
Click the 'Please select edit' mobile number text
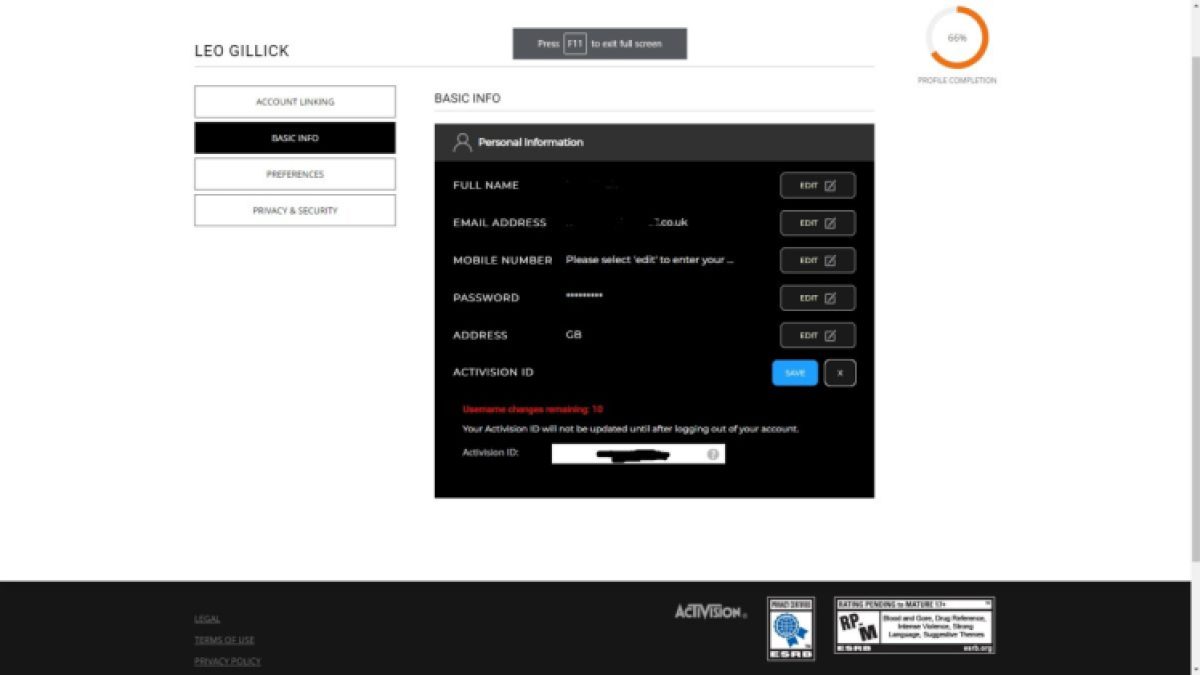pos(650,260)
